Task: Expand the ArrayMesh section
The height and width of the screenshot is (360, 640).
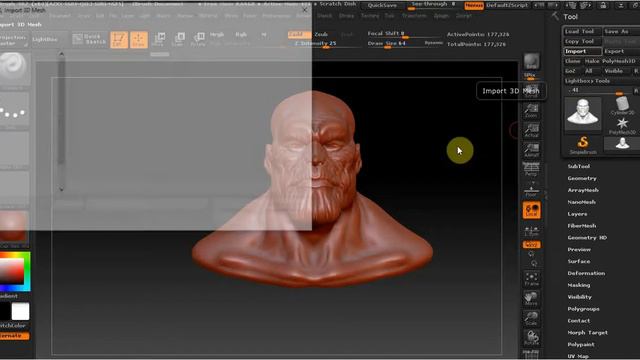Action: (x=583, y=190)
